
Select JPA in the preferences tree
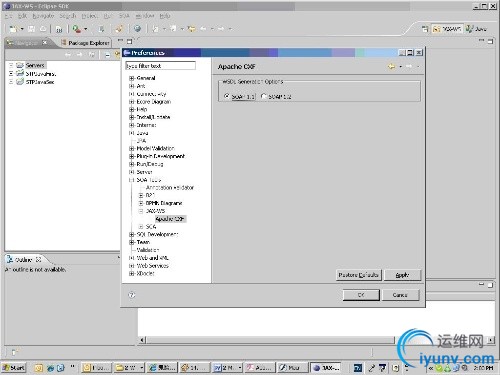coord(141,141)
